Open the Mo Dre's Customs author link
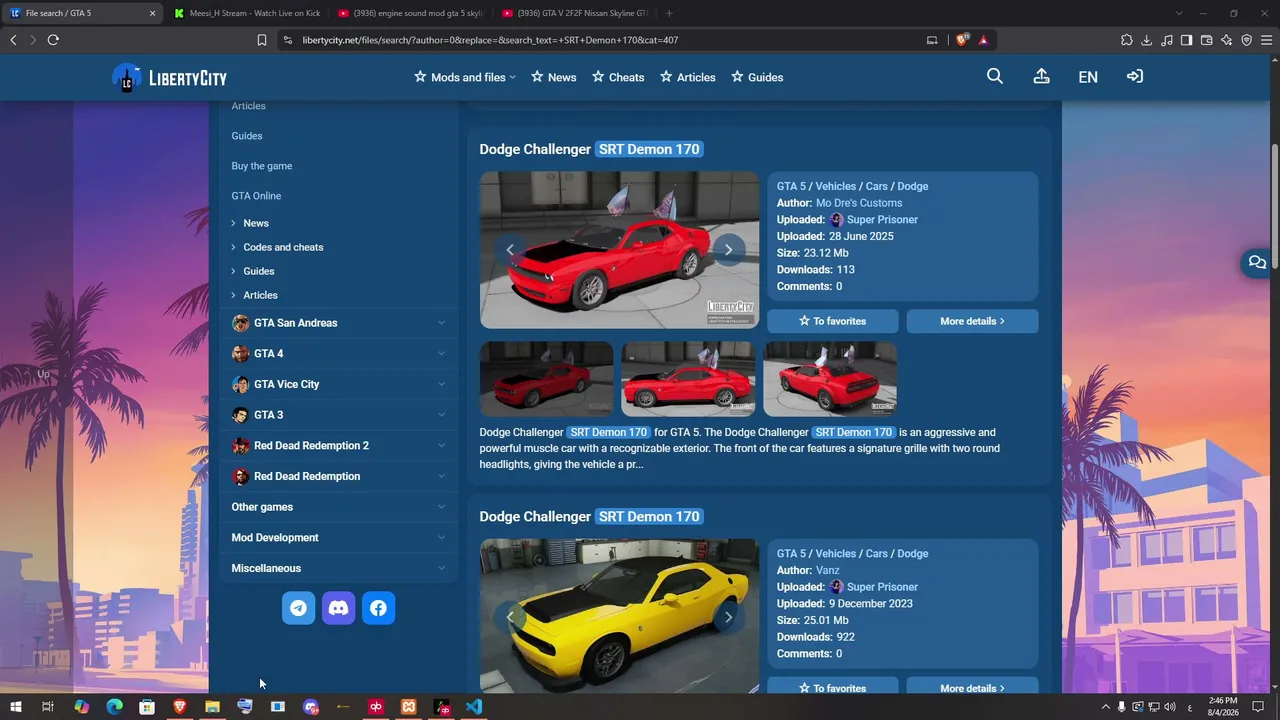 point(859,203)
